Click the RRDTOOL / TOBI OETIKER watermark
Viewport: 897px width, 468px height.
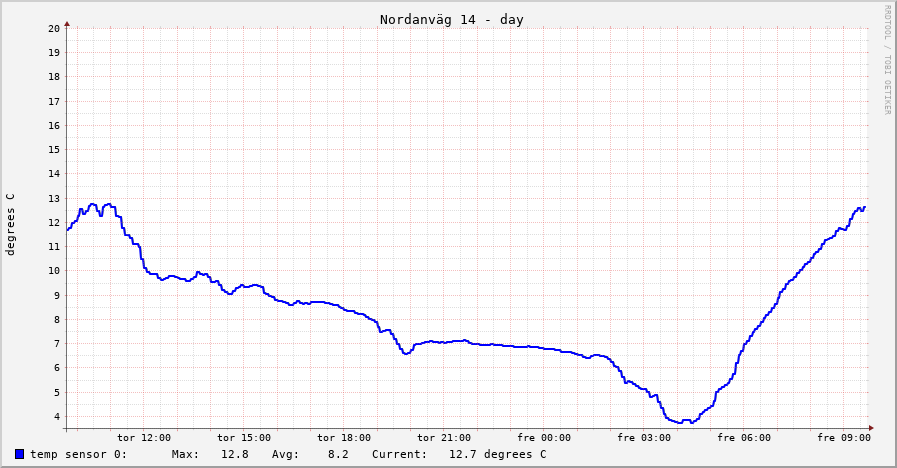[x=886, y=59]
